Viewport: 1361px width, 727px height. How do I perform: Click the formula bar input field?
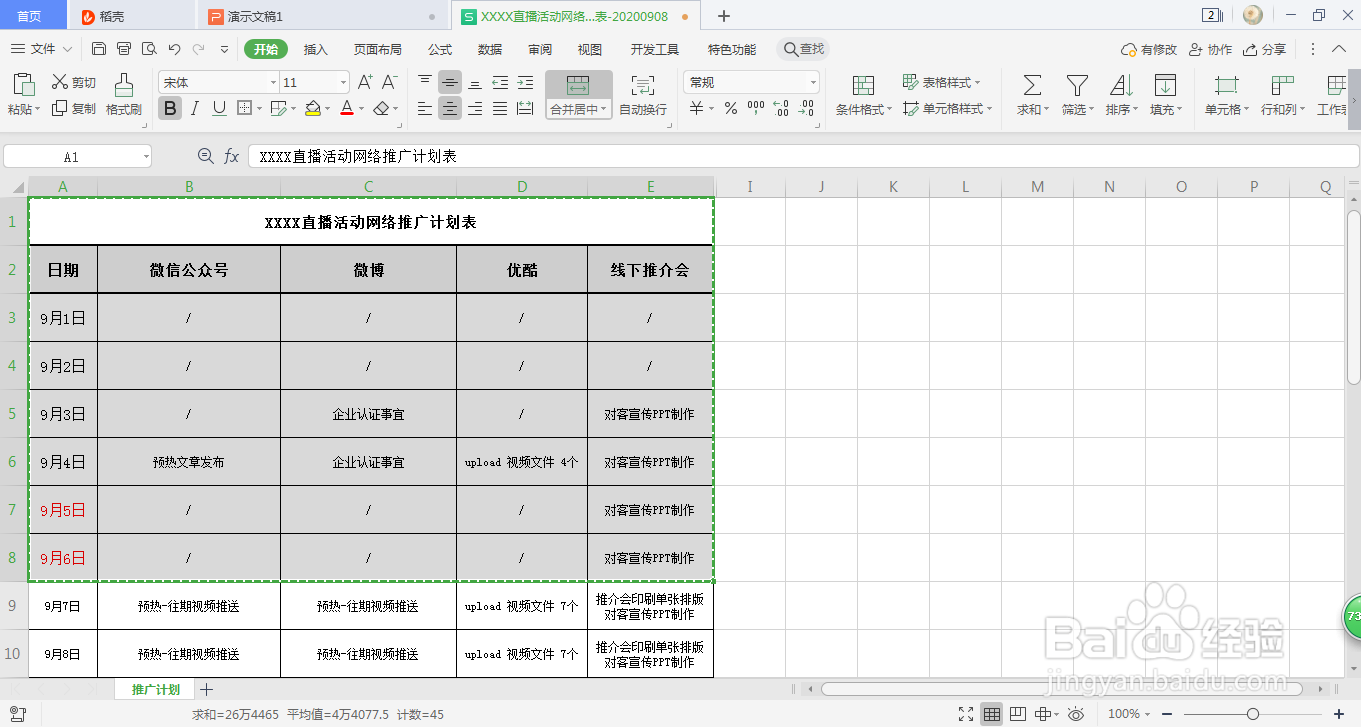click(x=803, y=156)
